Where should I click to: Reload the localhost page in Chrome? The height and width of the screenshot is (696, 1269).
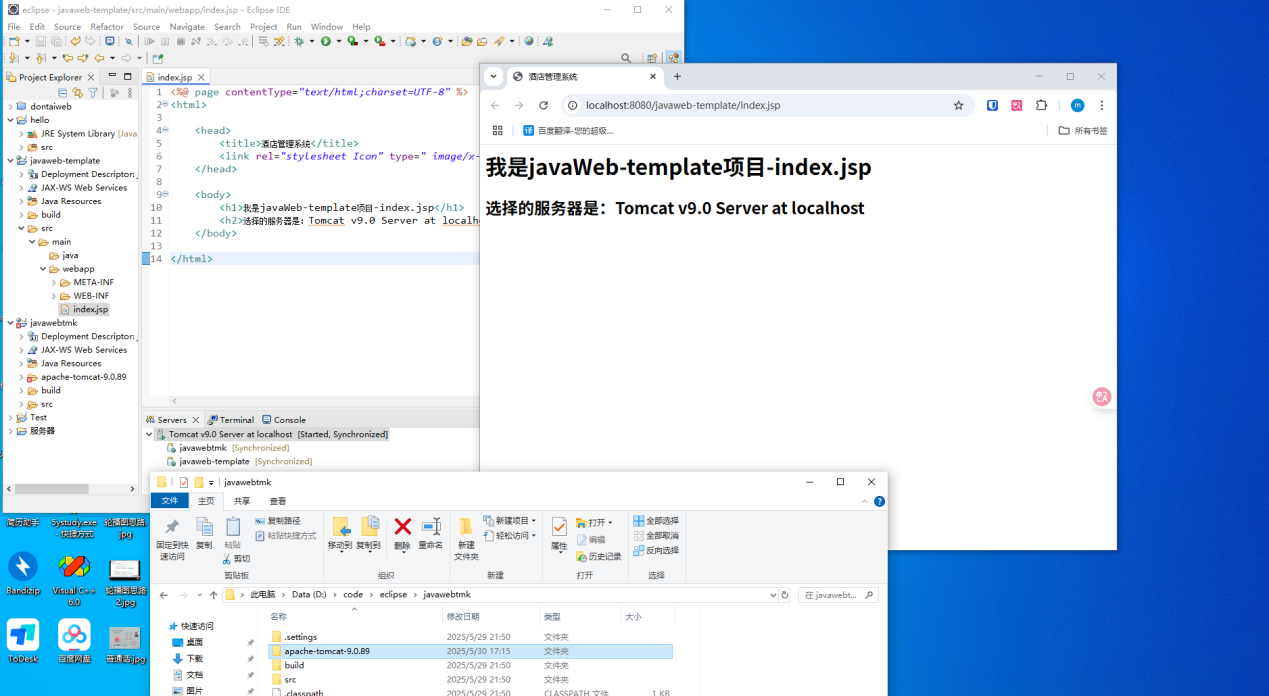click(543, 105)
